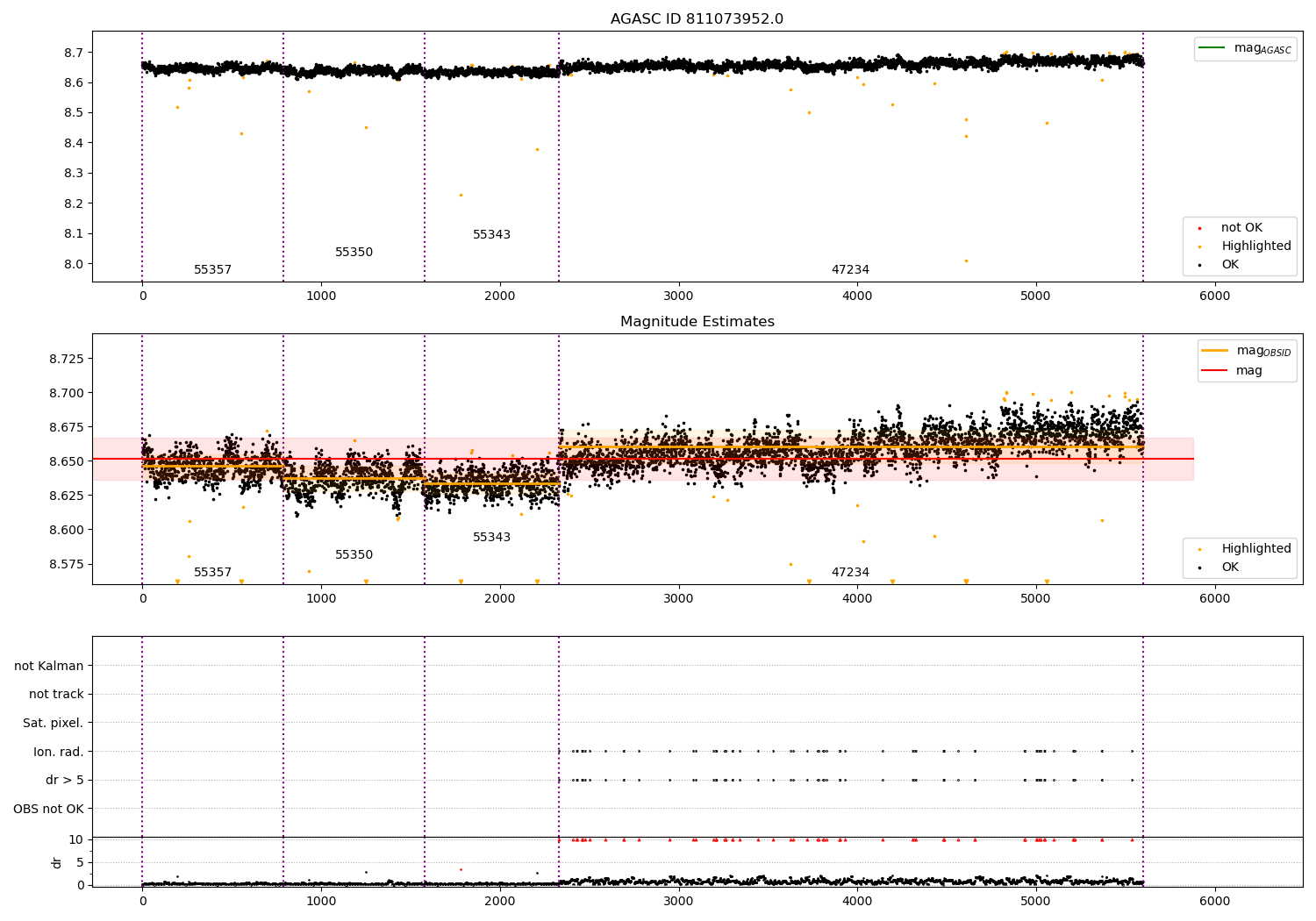Click the 'Magnitude Estimates' plot title
This screenshot has height=921, width=1316.
697,322
